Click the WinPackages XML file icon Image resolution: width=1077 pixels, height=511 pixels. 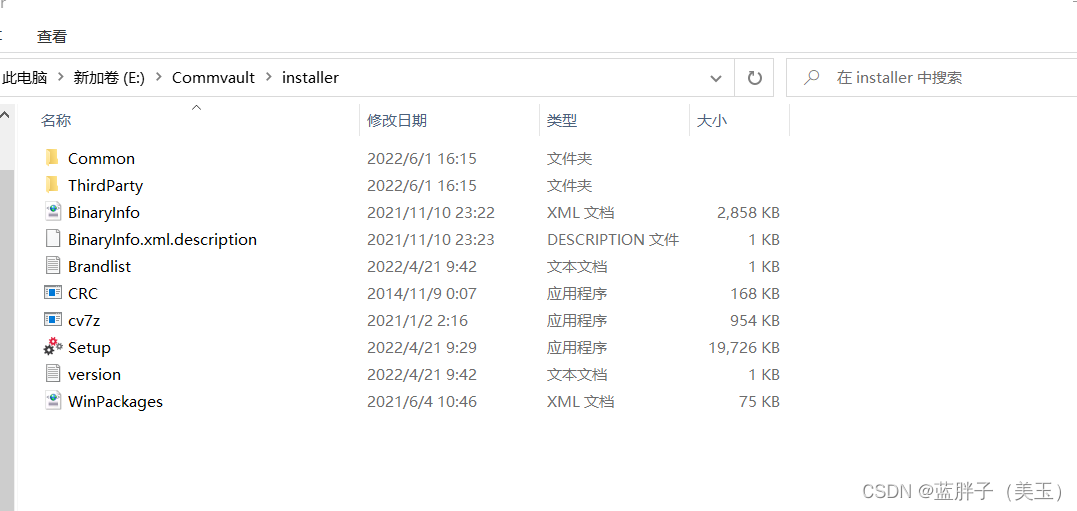pos(53,401)
